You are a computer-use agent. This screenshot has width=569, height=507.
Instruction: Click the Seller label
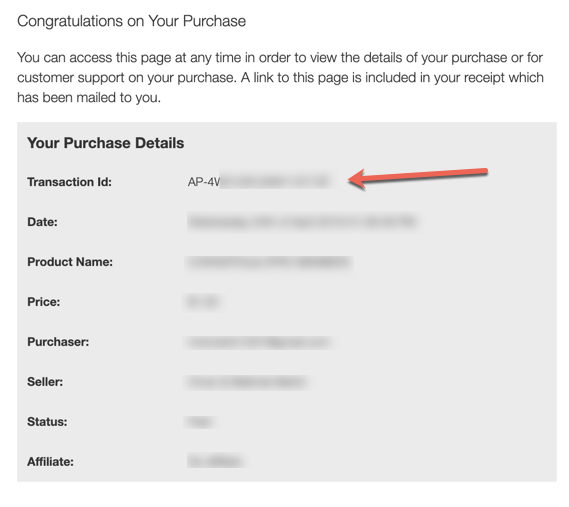tap(45, 381)
